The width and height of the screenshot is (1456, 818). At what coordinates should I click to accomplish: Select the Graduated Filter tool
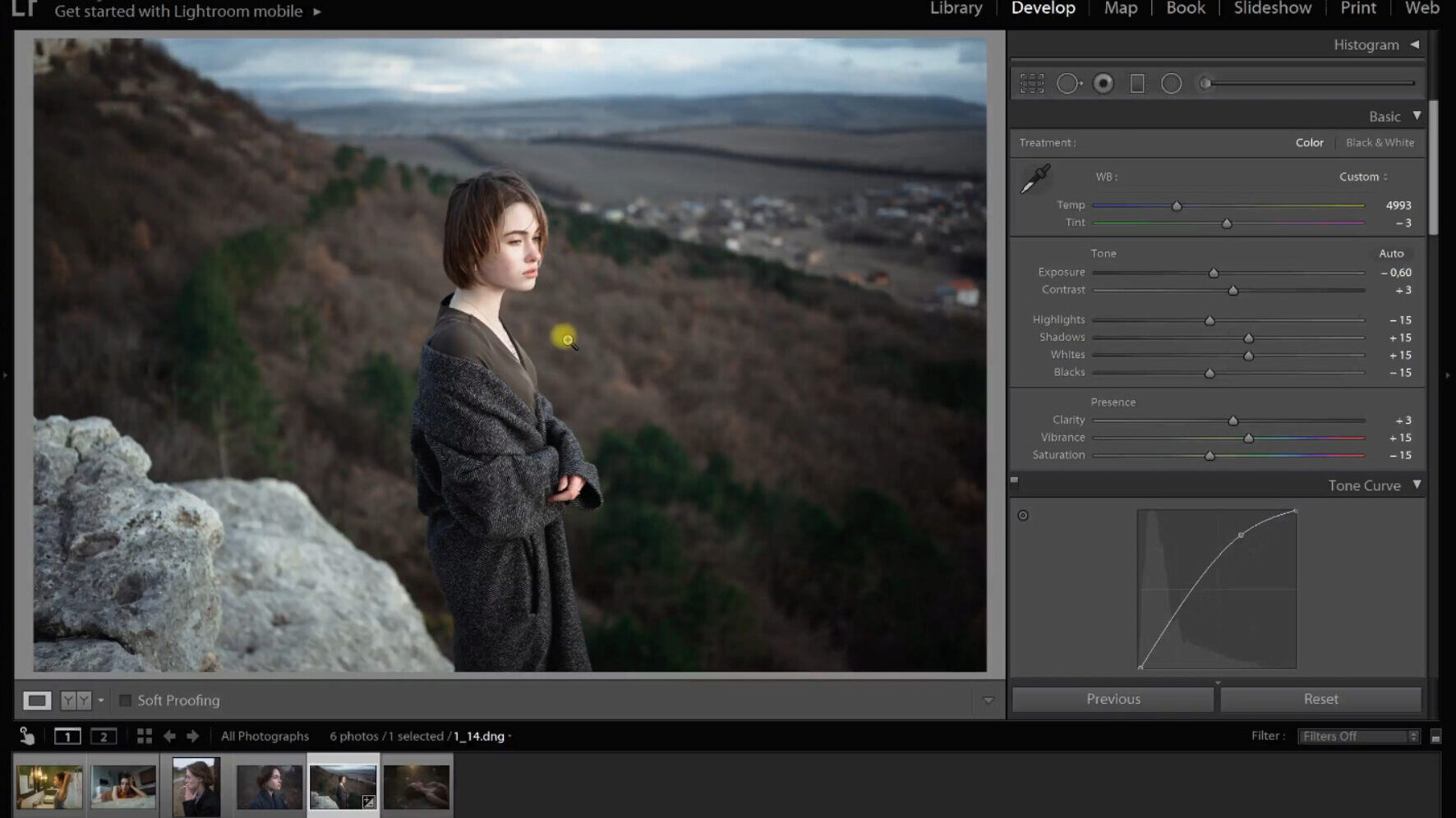1137,84
